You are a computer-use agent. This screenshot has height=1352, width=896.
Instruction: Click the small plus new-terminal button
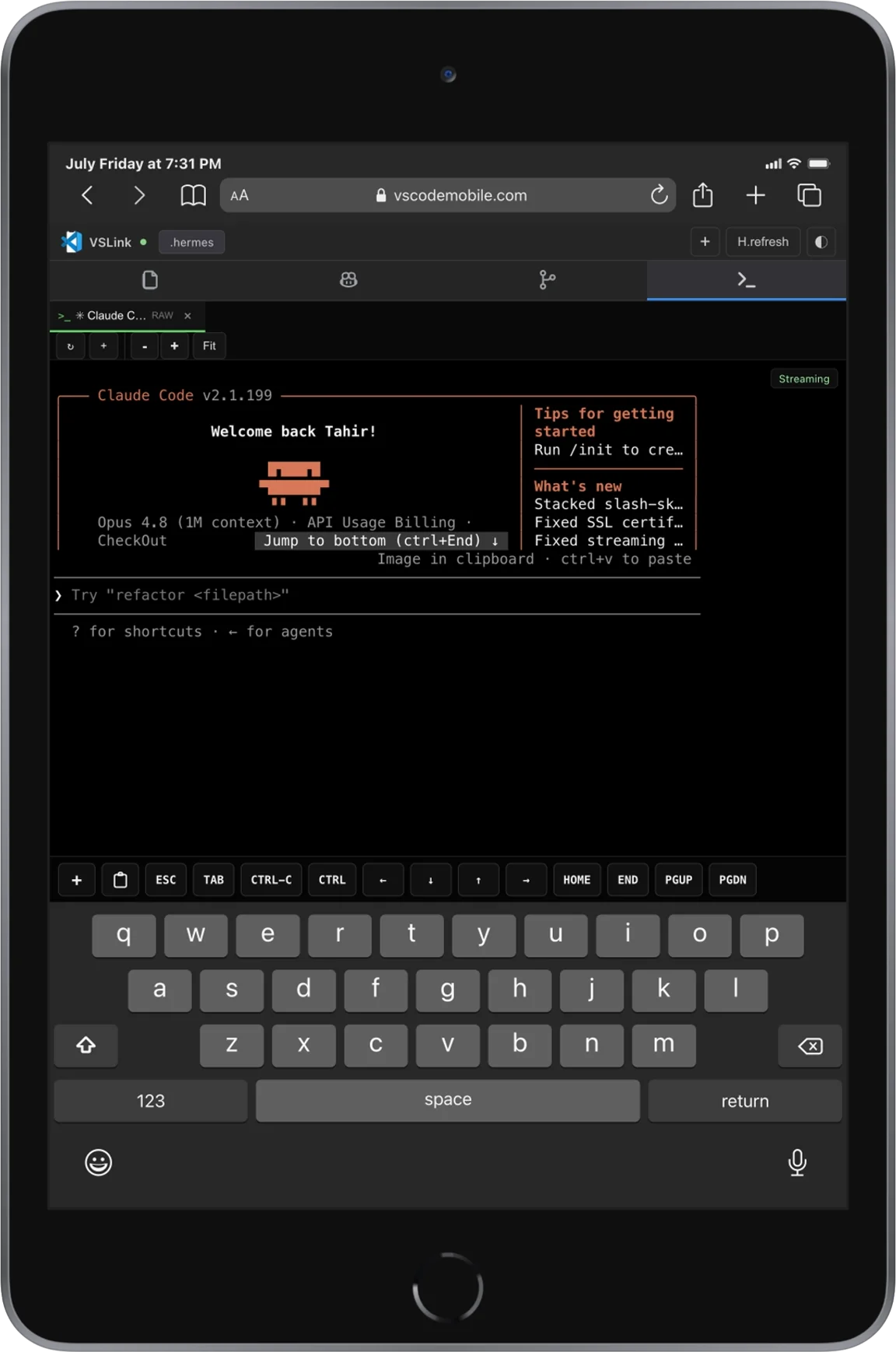pos(103,346)
